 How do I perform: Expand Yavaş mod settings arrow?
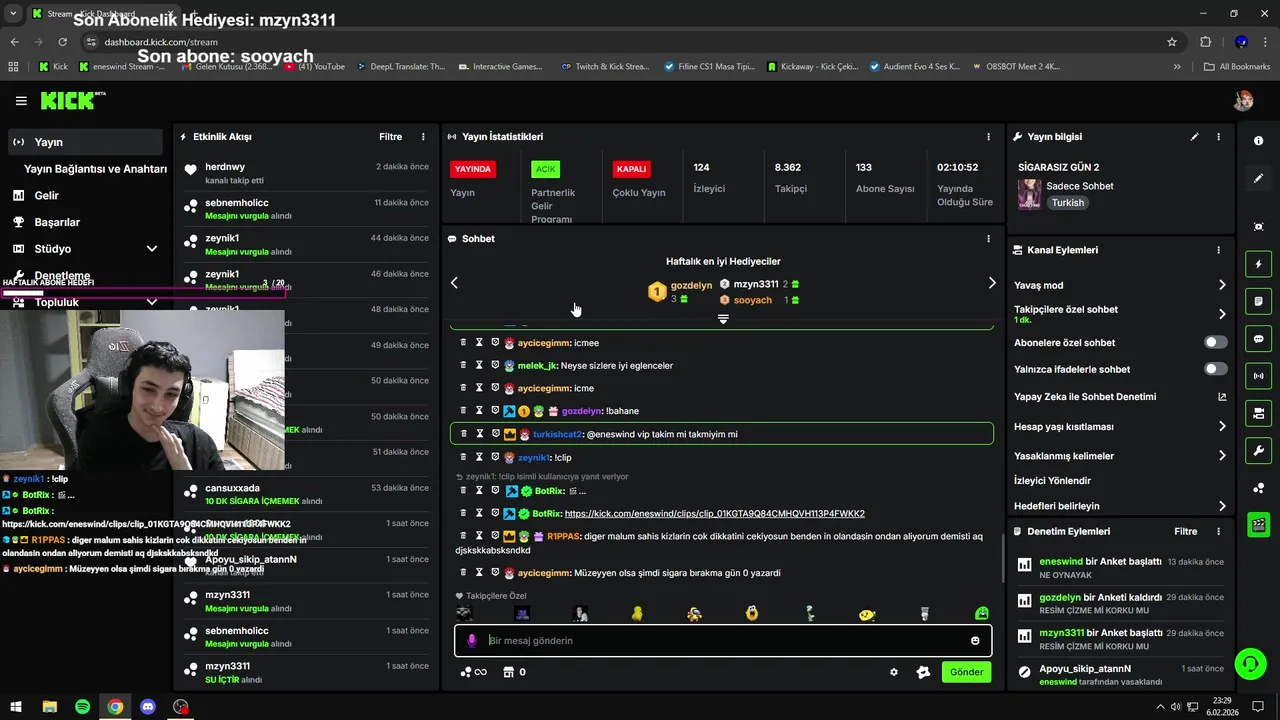click(1222, 285)
